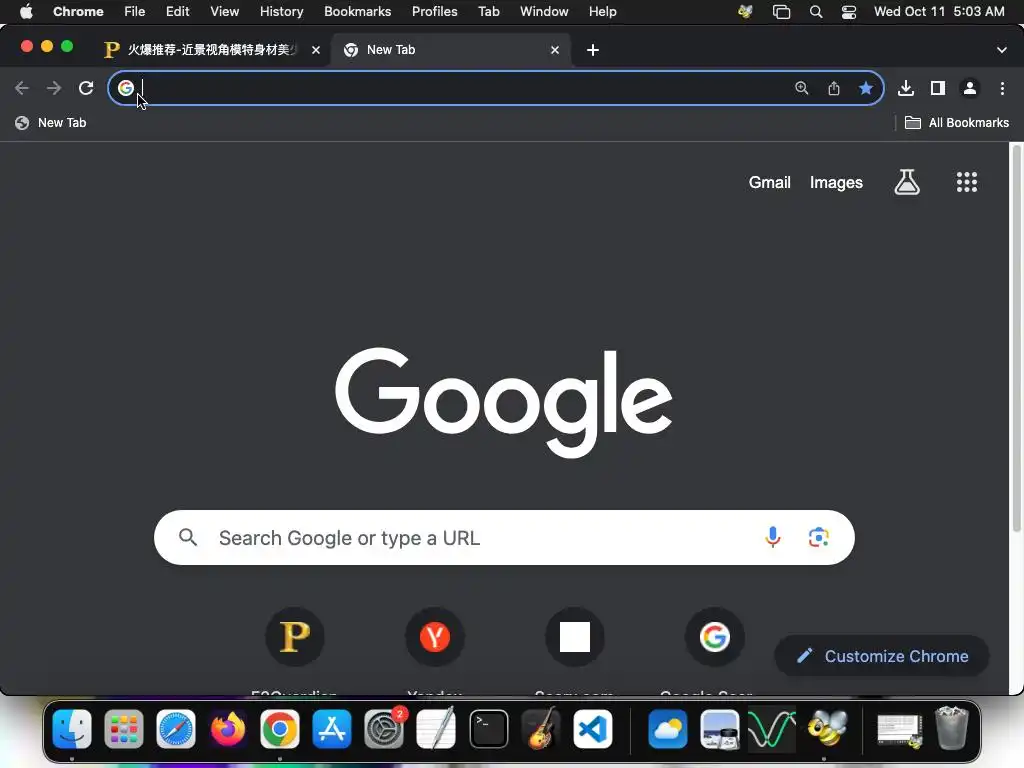1024x768 pixels.
Task: Open the Trash in the Dock
Action: coord(952,729)
